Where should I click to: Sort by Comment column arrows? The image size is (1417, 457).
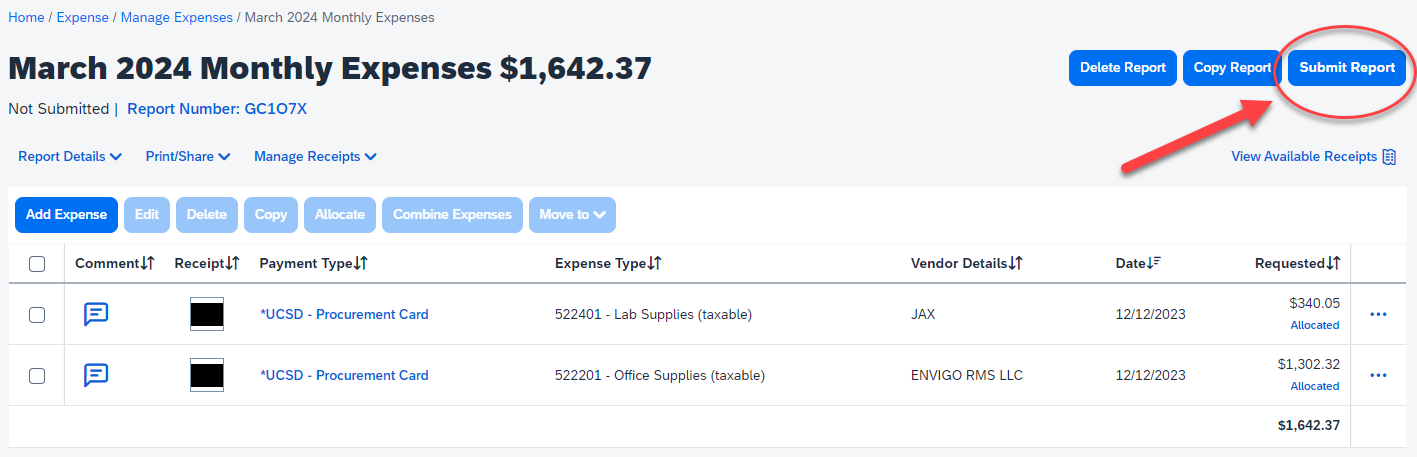pos(148,263)
